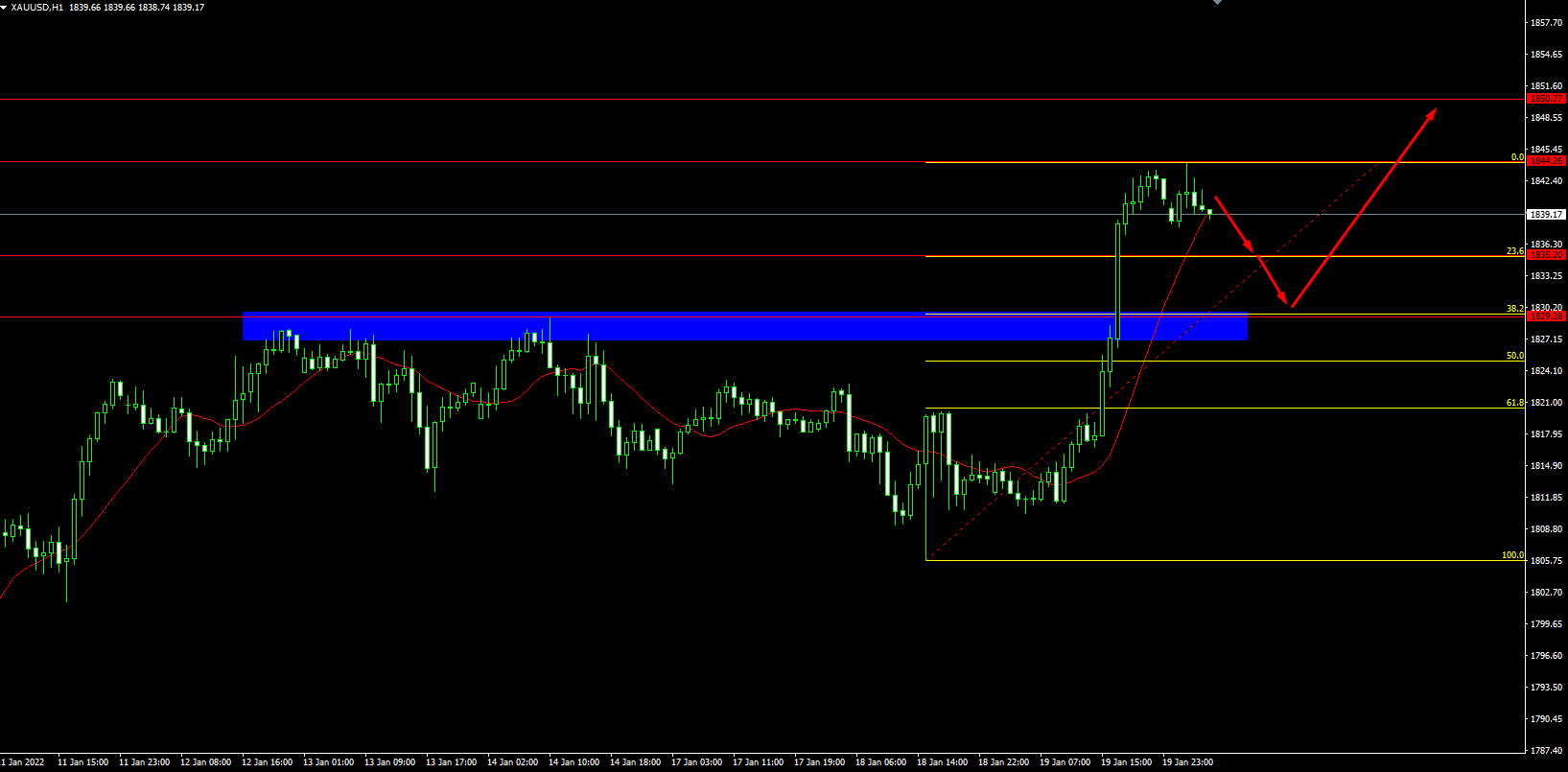
Task: Click the 1850.27 red price label
Action: [1546, 99]
